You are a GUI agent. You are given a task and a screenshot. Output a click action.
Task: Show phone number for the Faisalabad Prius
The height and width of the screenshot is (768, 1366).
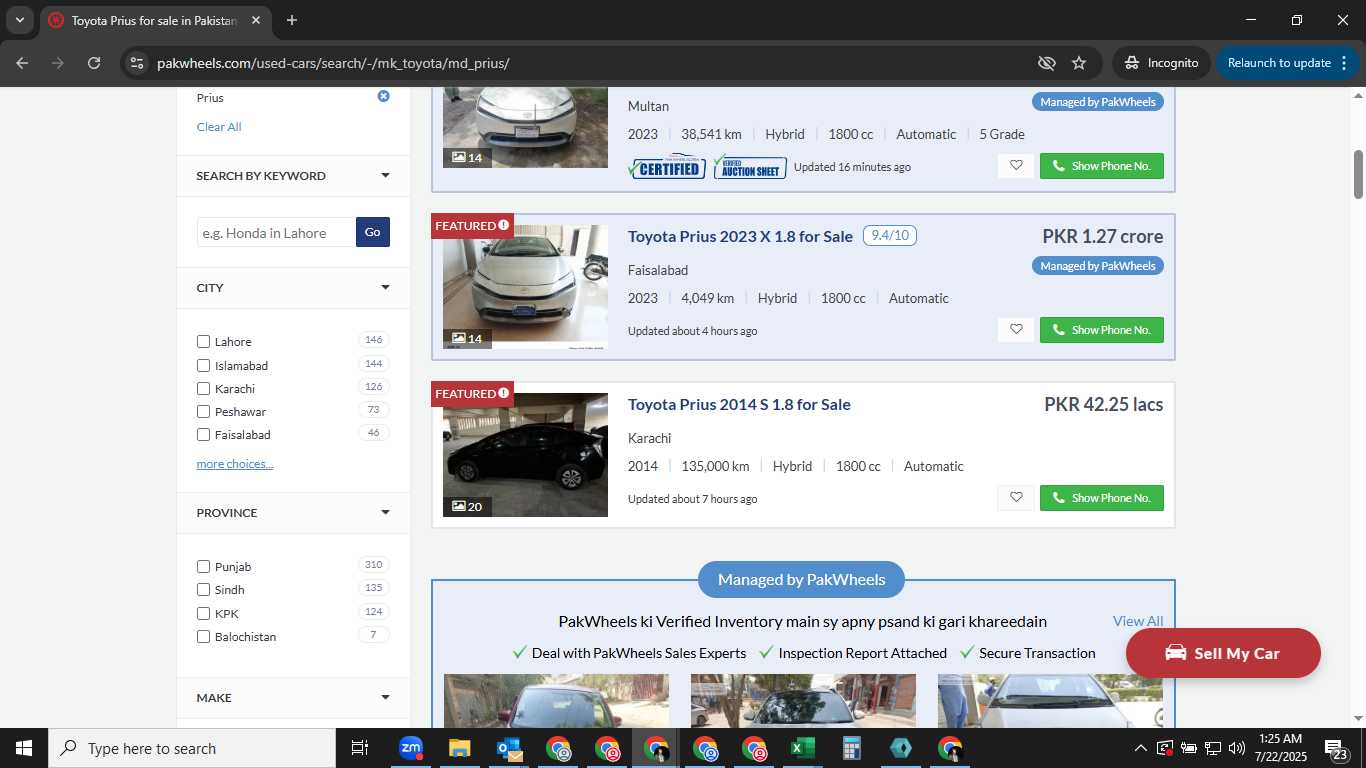[x=1101, y=330]
